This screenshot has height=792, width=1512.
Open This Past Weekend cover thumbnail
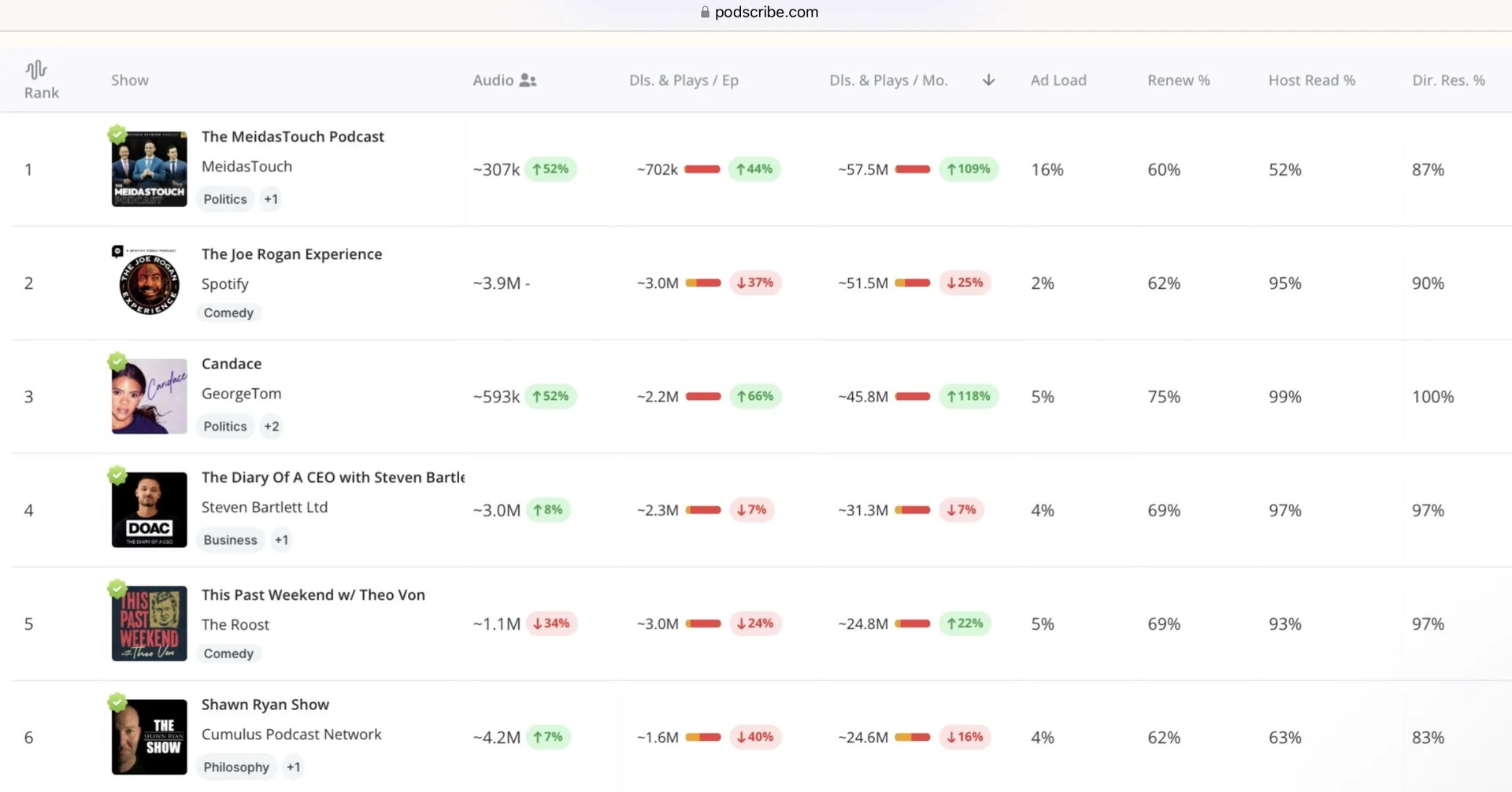click(150, 624)
